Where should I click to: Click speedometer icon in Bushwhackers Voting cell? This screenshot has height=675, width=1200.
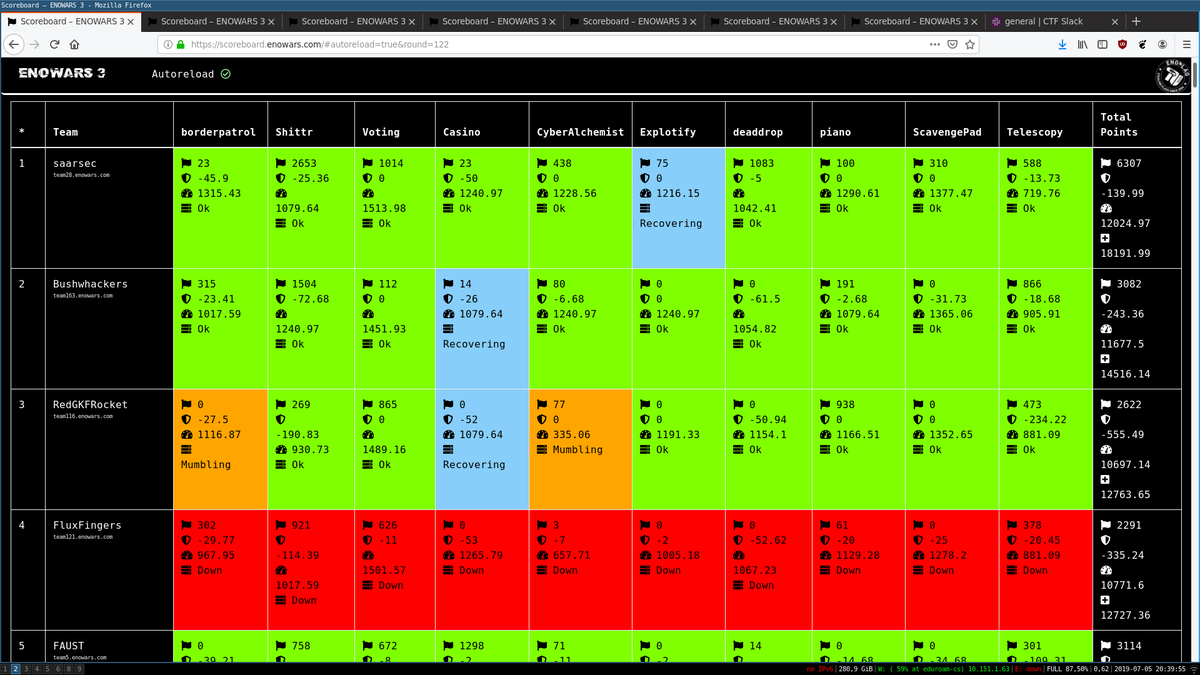pos(369,314)
